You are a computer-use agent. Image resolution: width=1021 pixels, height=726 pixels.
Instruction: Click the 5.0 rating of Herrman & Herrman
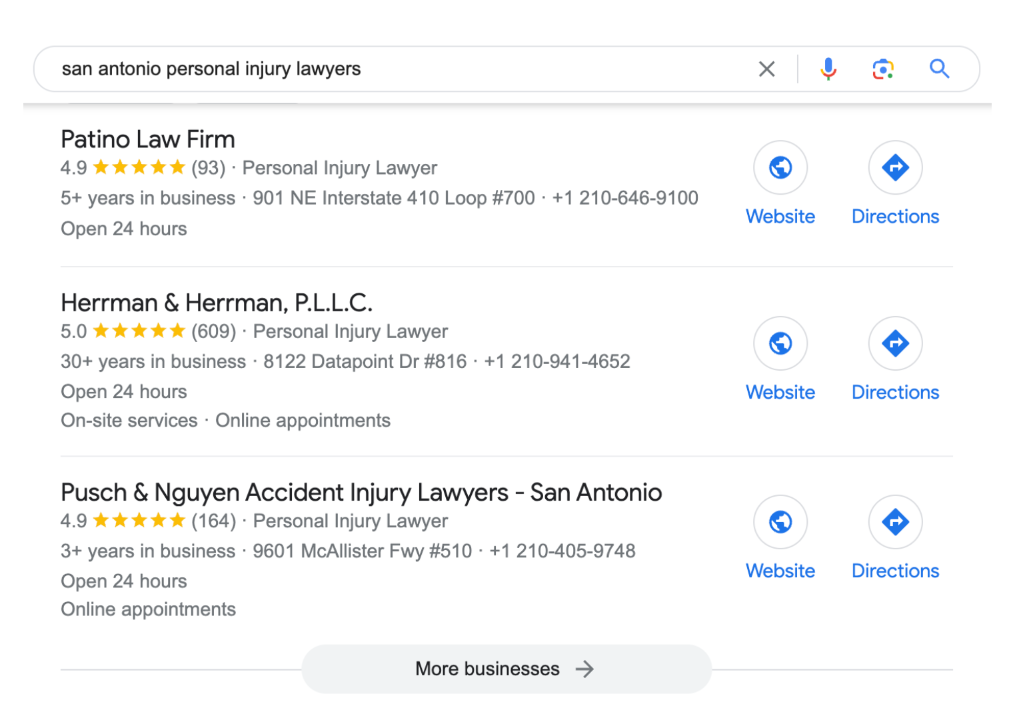pos(74,331)
